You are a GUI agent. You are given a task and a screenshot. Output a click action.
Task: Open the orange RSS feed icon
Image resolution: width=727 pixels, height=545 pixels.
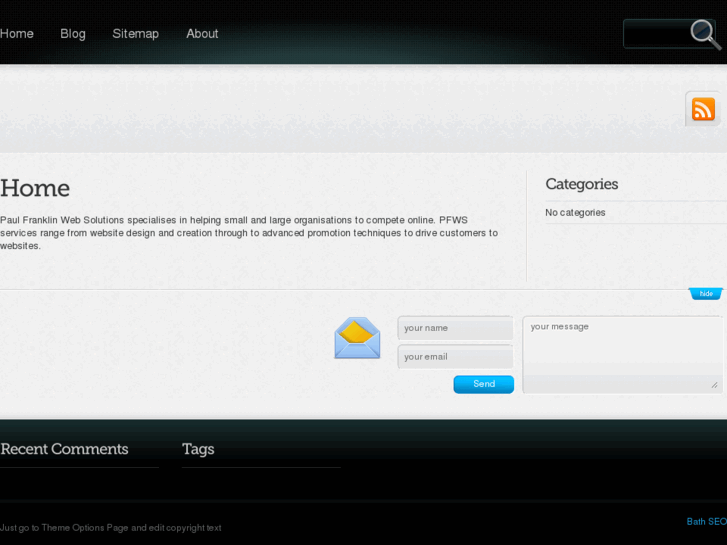[703, 109]
